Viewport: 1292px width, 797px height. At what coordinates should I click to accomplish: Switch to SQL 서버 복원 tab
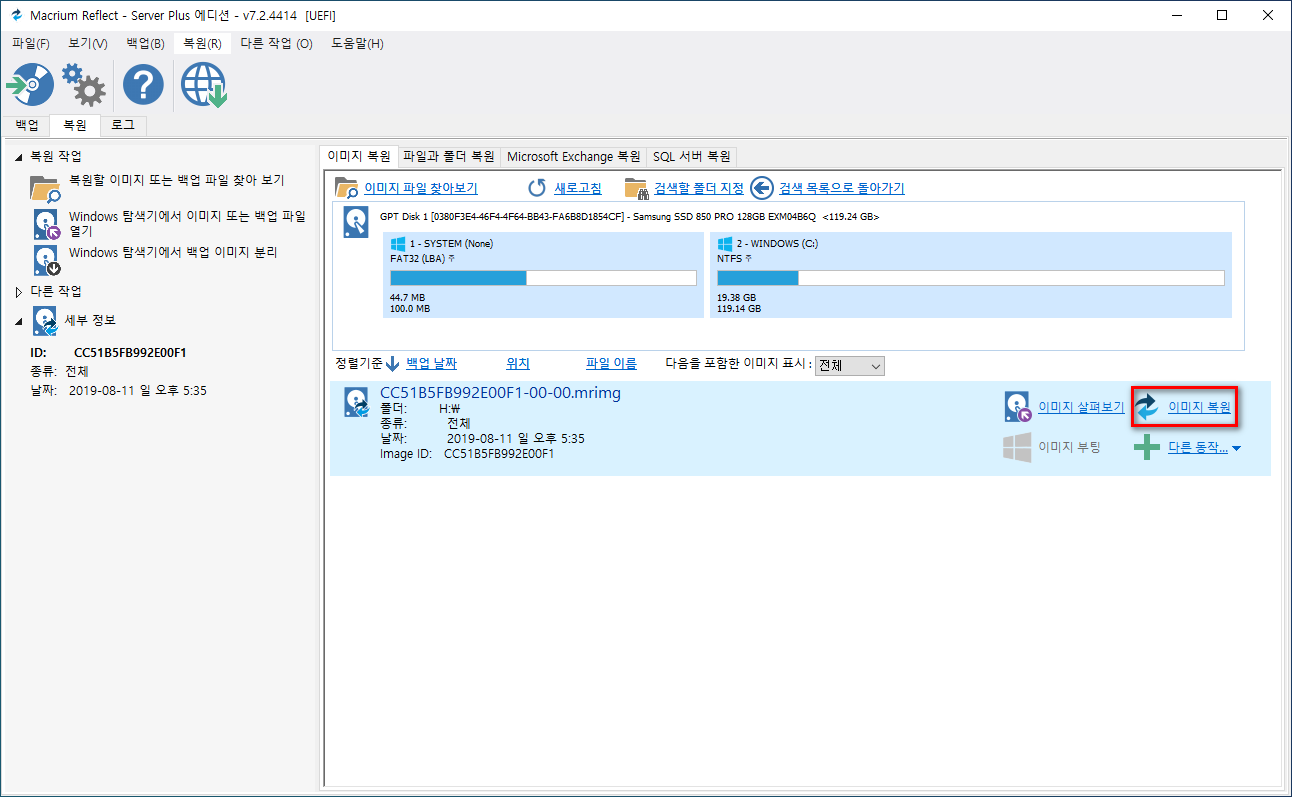(692, 157)
